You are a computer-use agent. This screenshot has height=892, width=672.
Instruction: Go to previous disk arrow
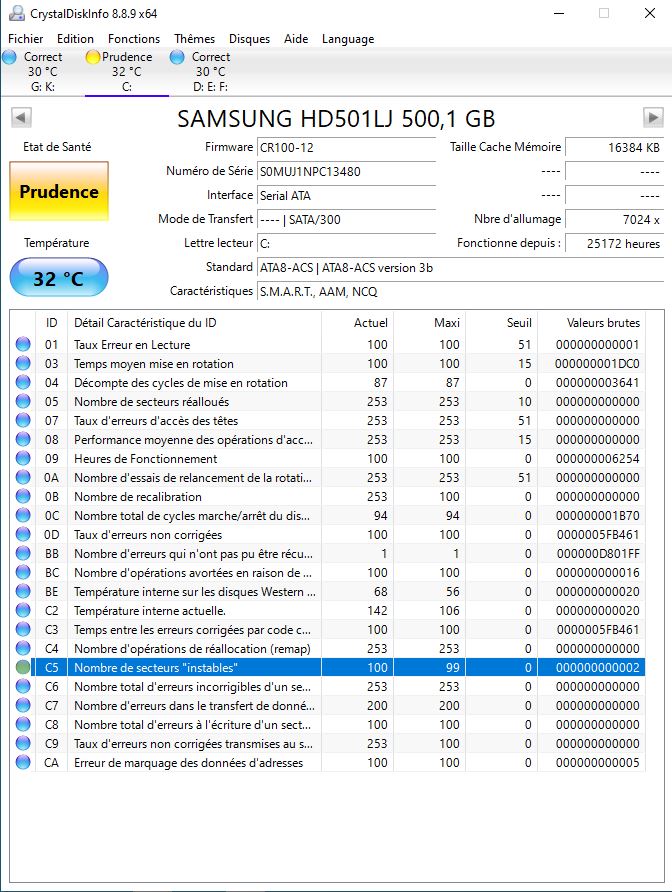[x=21, y=118]
